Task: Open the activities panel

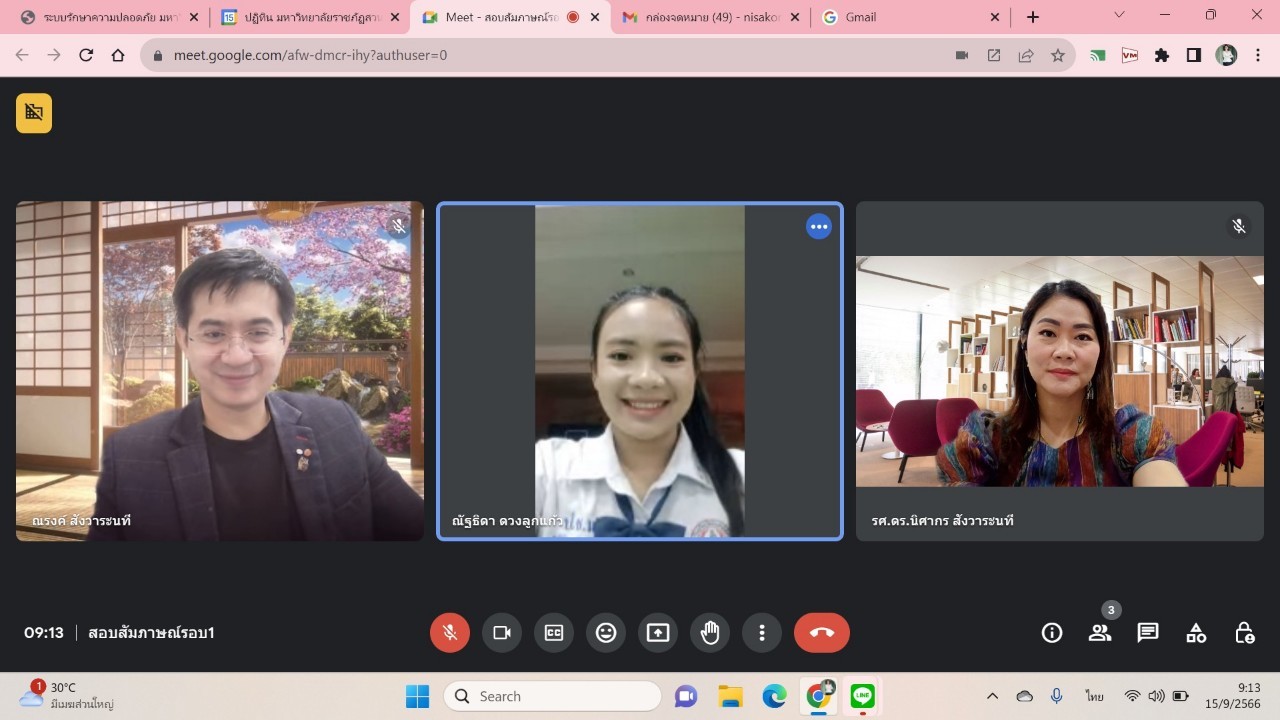Action: 1196,633
